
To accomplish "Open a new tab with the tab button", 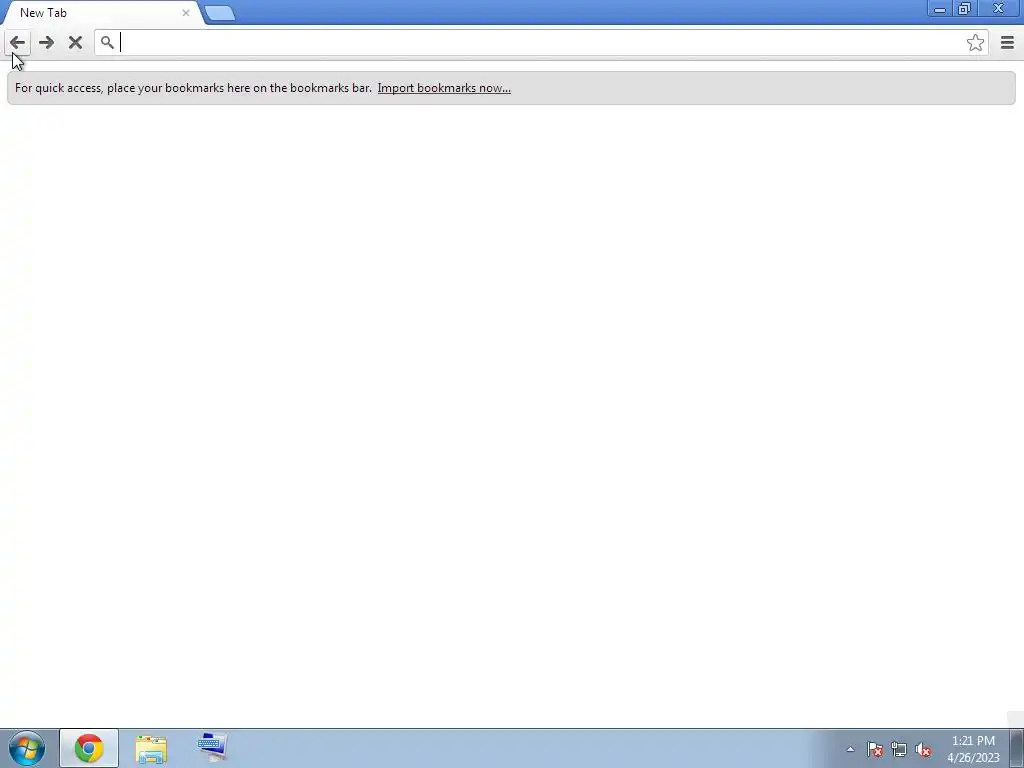I will coord(220,13).
